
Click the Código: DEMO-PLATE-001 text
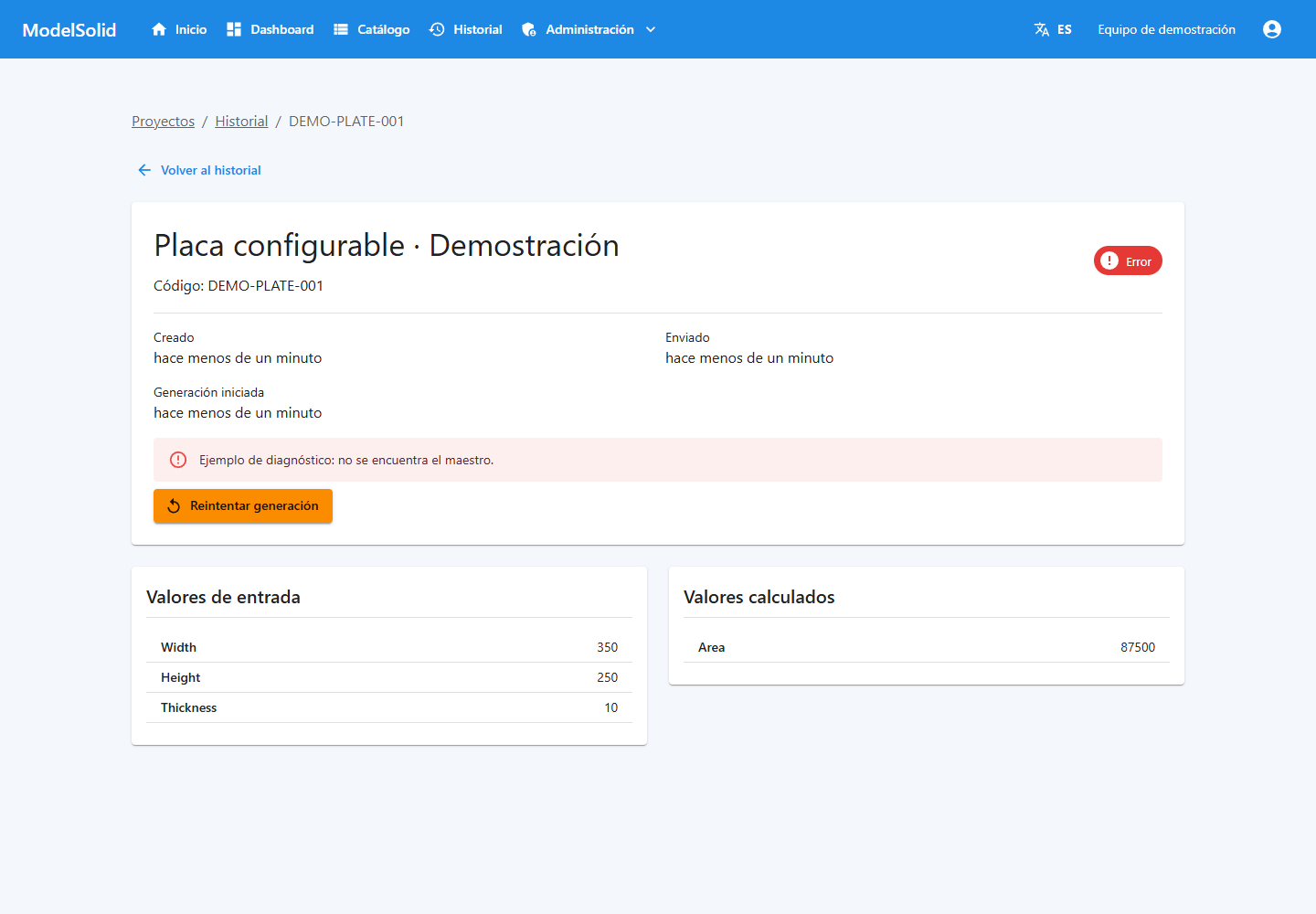tap(239, 286)
